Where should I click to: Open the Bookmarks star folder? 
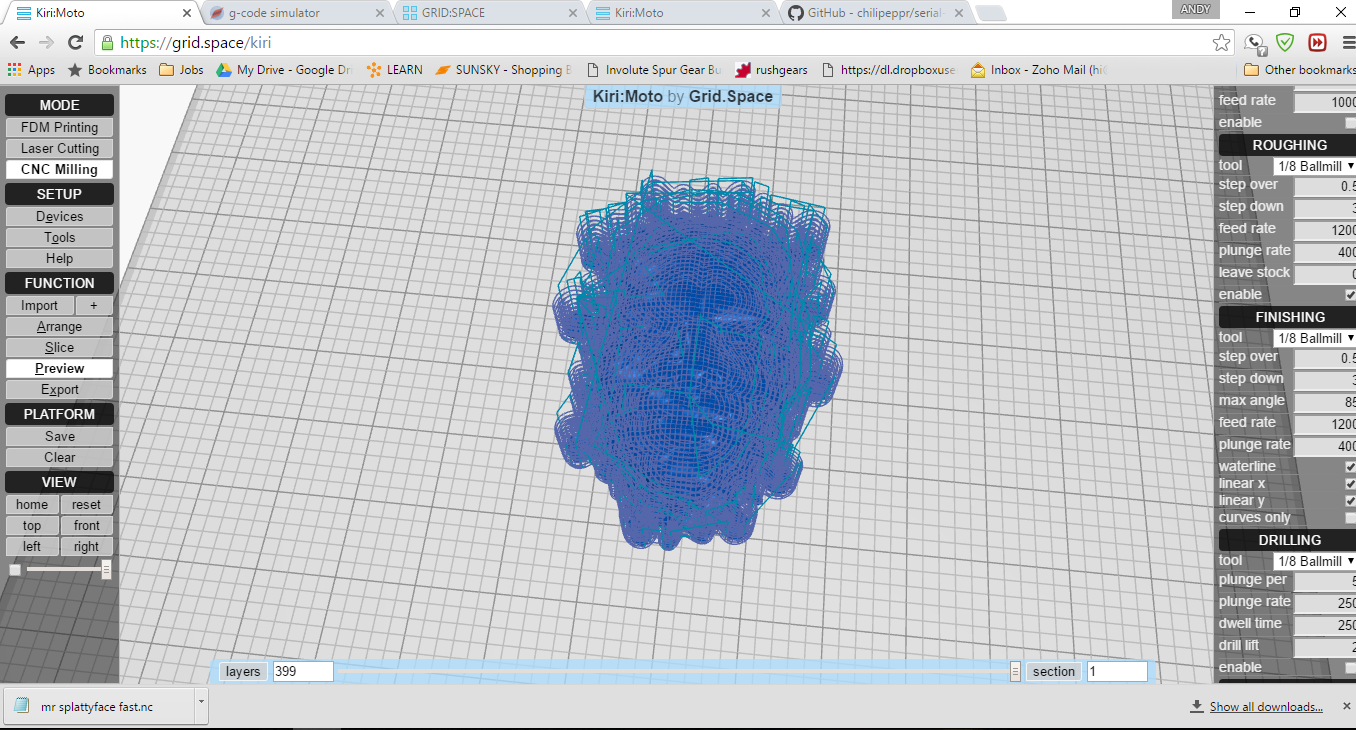107,70
